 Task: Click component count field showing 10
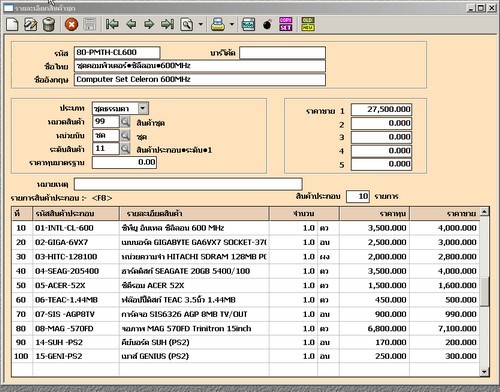click(358, 196)
